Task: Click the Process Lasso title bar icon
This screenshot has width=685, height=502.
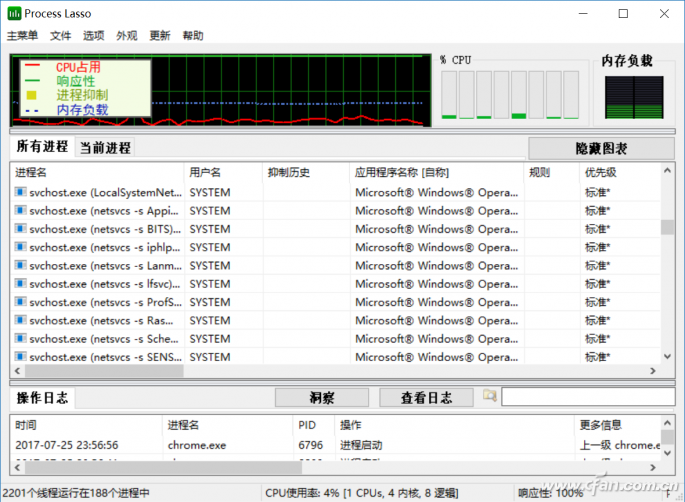Action: click(x=14, y=14)
